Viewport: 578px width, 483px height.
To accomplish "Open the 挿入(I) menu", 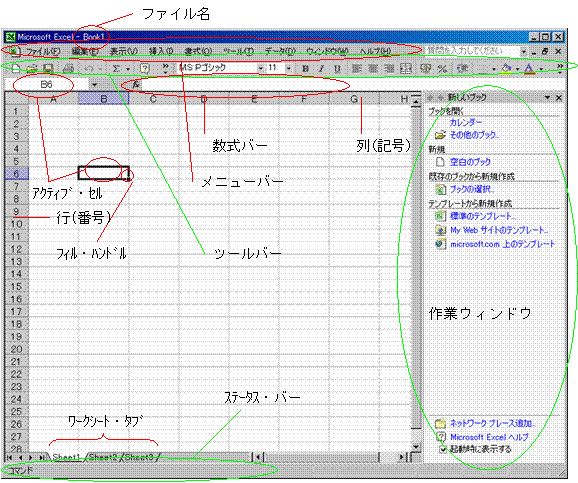I will 161,51.
